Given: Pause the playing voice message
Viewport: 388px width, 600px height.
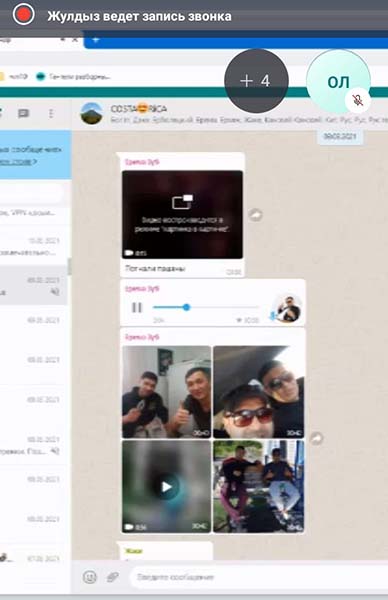Looking at the screenshot, I should 137,307.
